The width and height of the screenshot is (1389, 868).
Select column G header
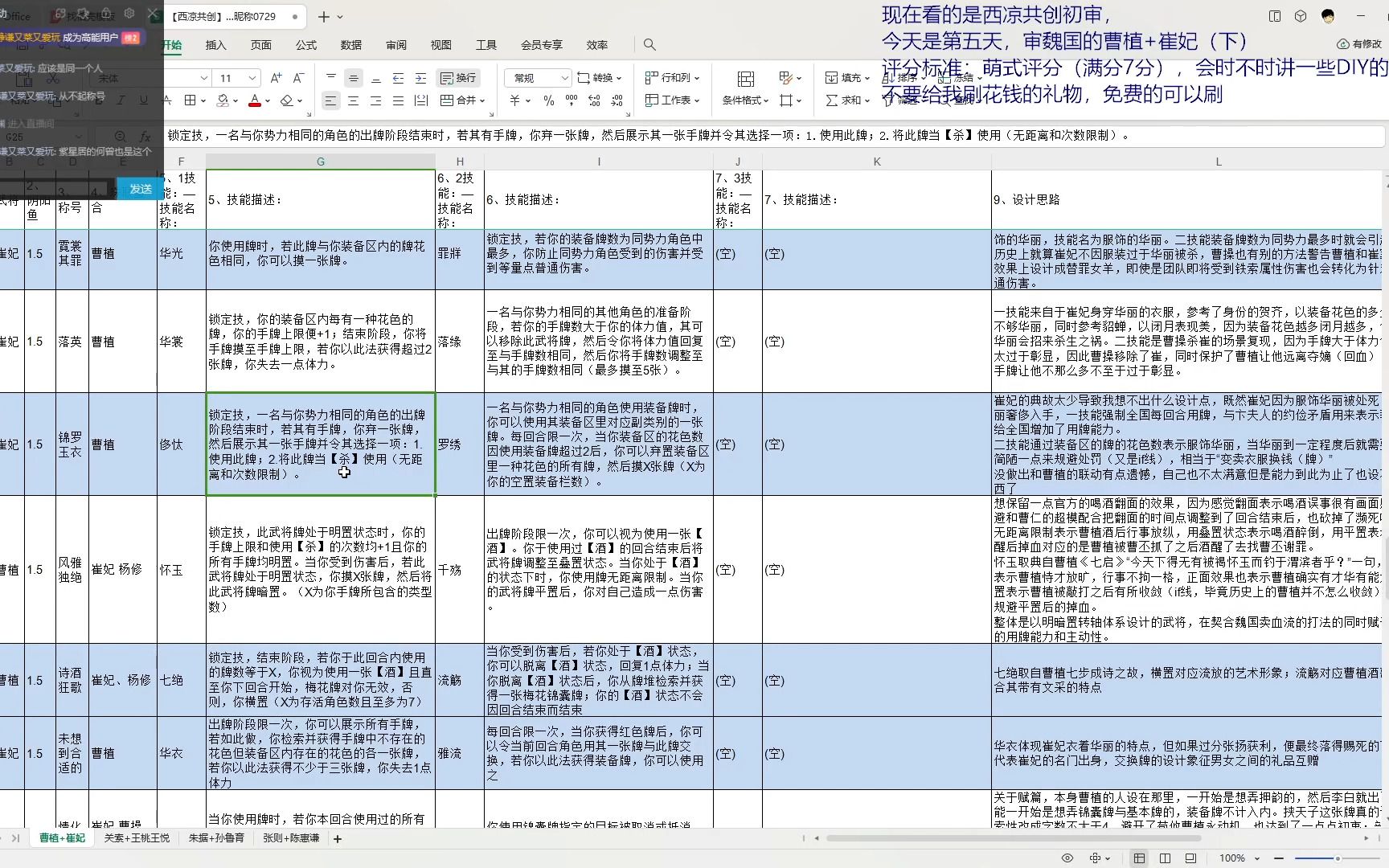click(x=321, y=162)
